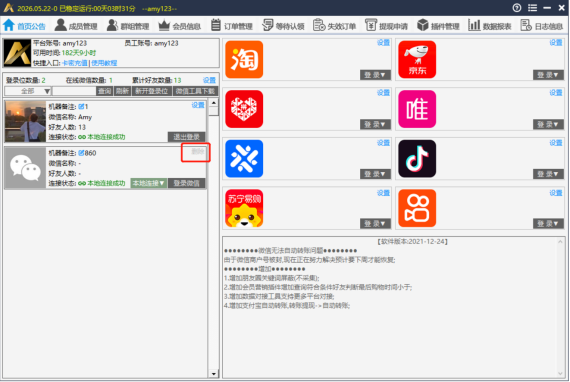This screenshot has height=382, width=570.
Task: Click the search input field beside 全部
Action: [75, 91]
